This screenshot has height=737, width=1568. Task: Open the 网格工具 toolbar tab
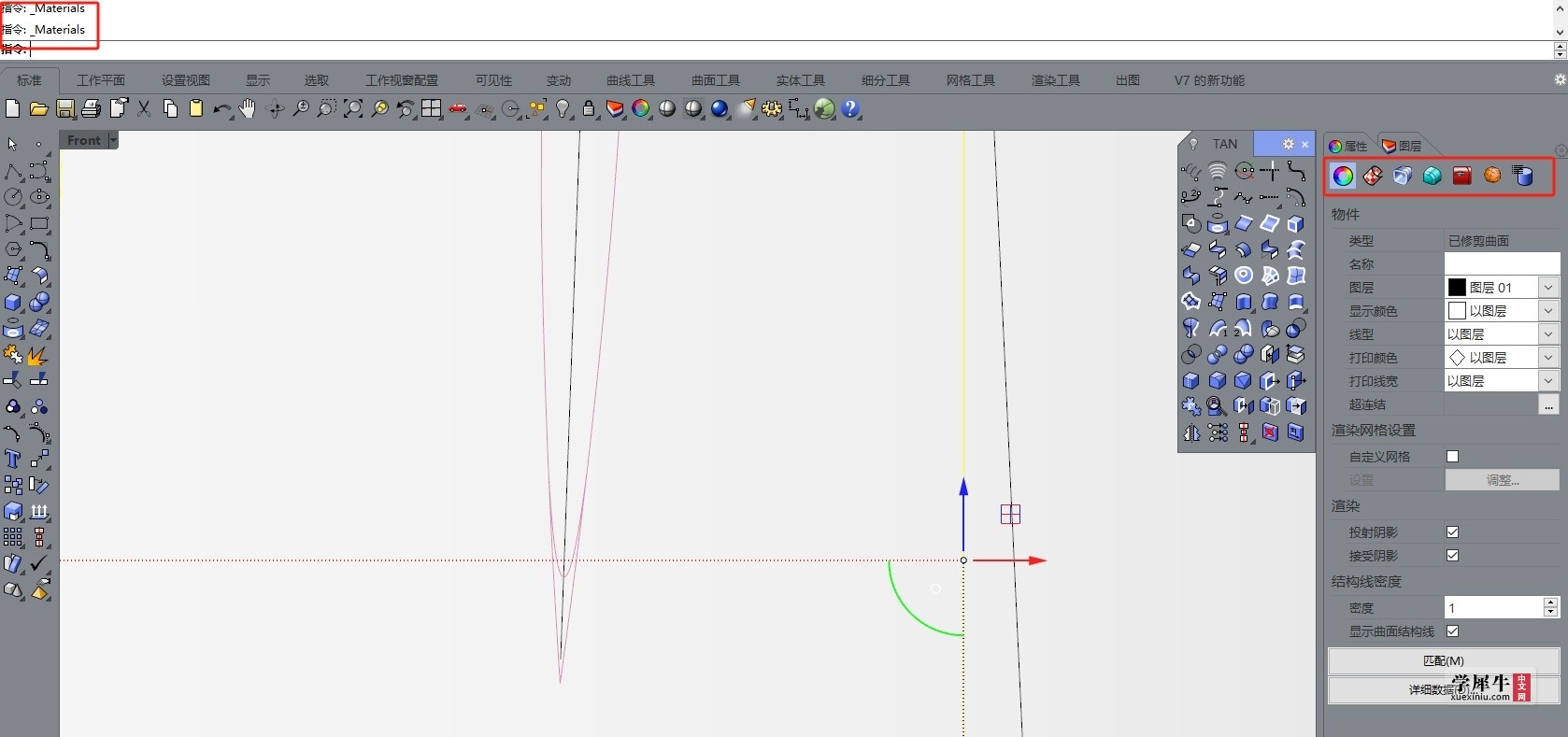[x=971, y=80]
